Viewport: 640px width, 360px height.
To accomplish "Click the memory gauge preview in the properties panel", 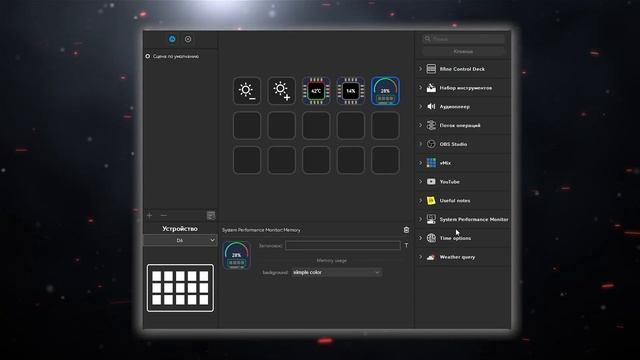I will (x=237, y=255).
